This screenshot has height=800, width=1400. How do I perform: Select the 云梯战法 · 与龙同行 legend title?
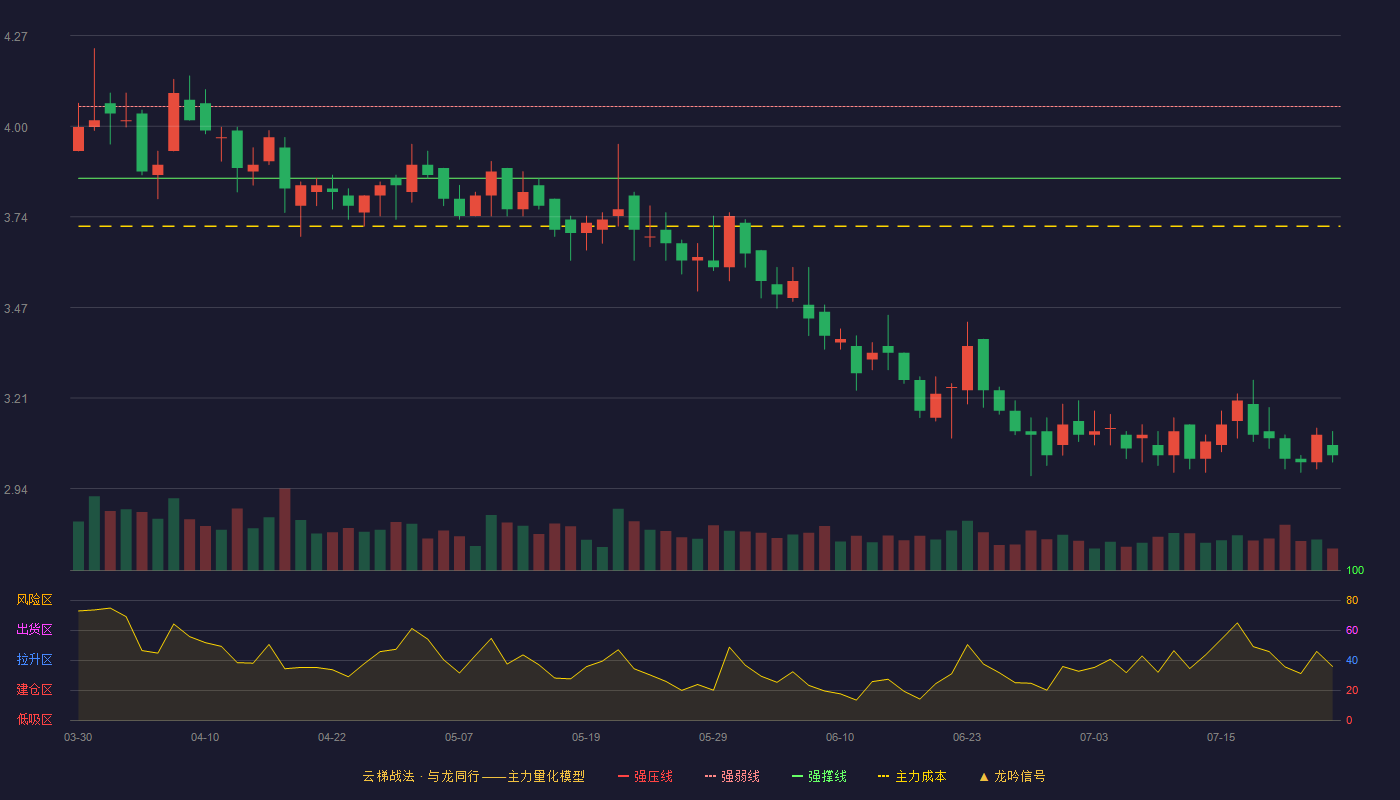click(x=420, y=776)
